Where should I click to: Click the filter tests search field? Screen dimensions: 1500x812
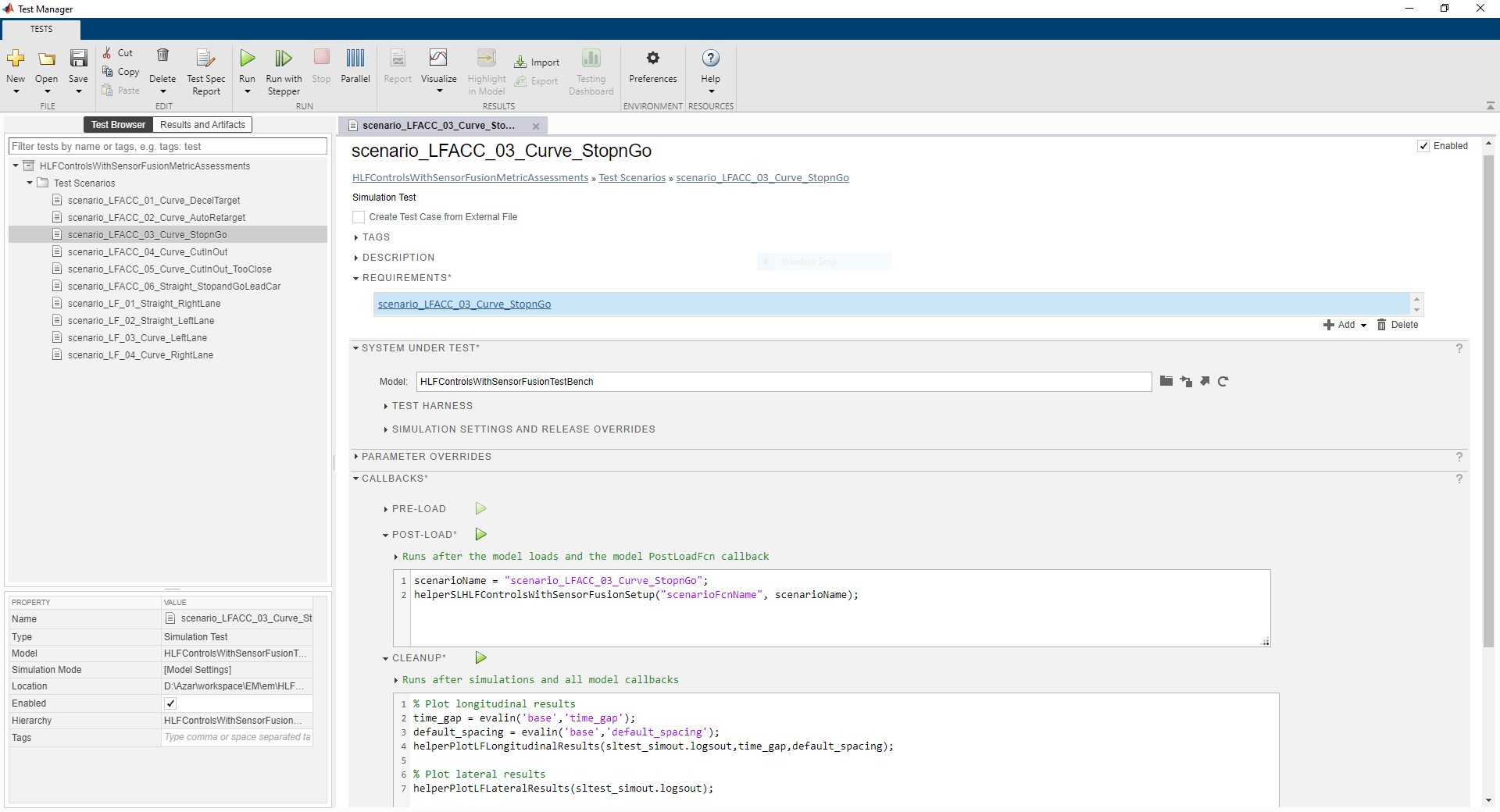pos(167,147)
